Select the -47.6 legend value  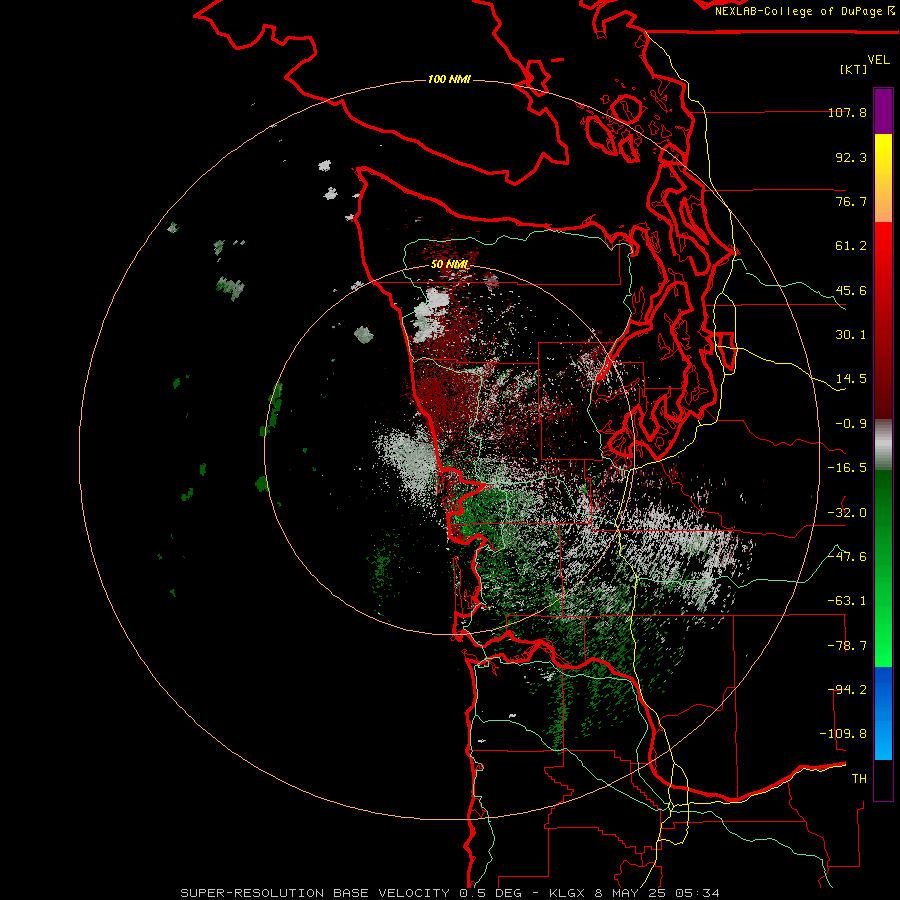pyautogui.click(x=847, y=557)
